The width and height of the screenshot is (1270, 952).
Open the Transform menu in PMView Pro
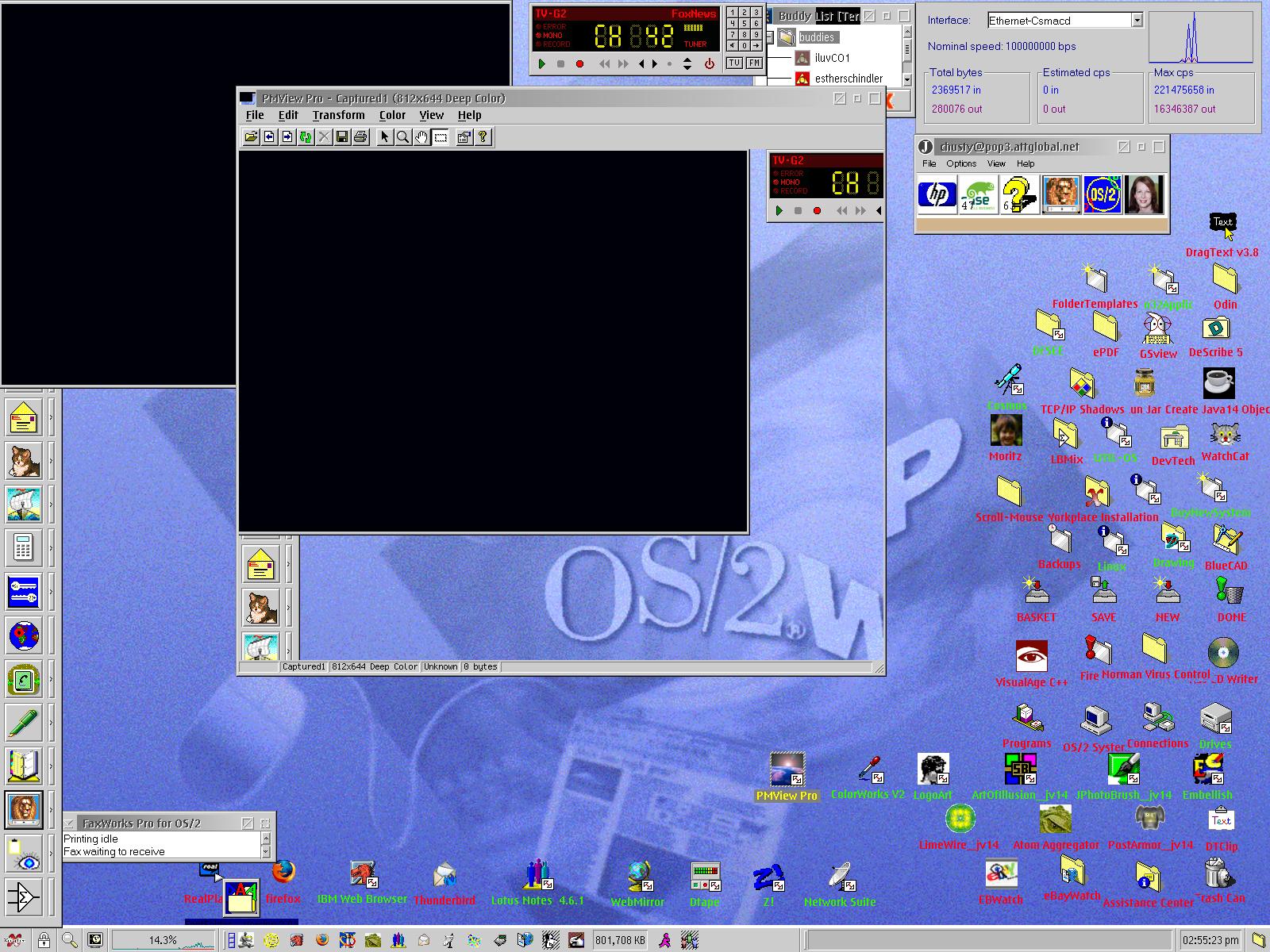point(338,115)
